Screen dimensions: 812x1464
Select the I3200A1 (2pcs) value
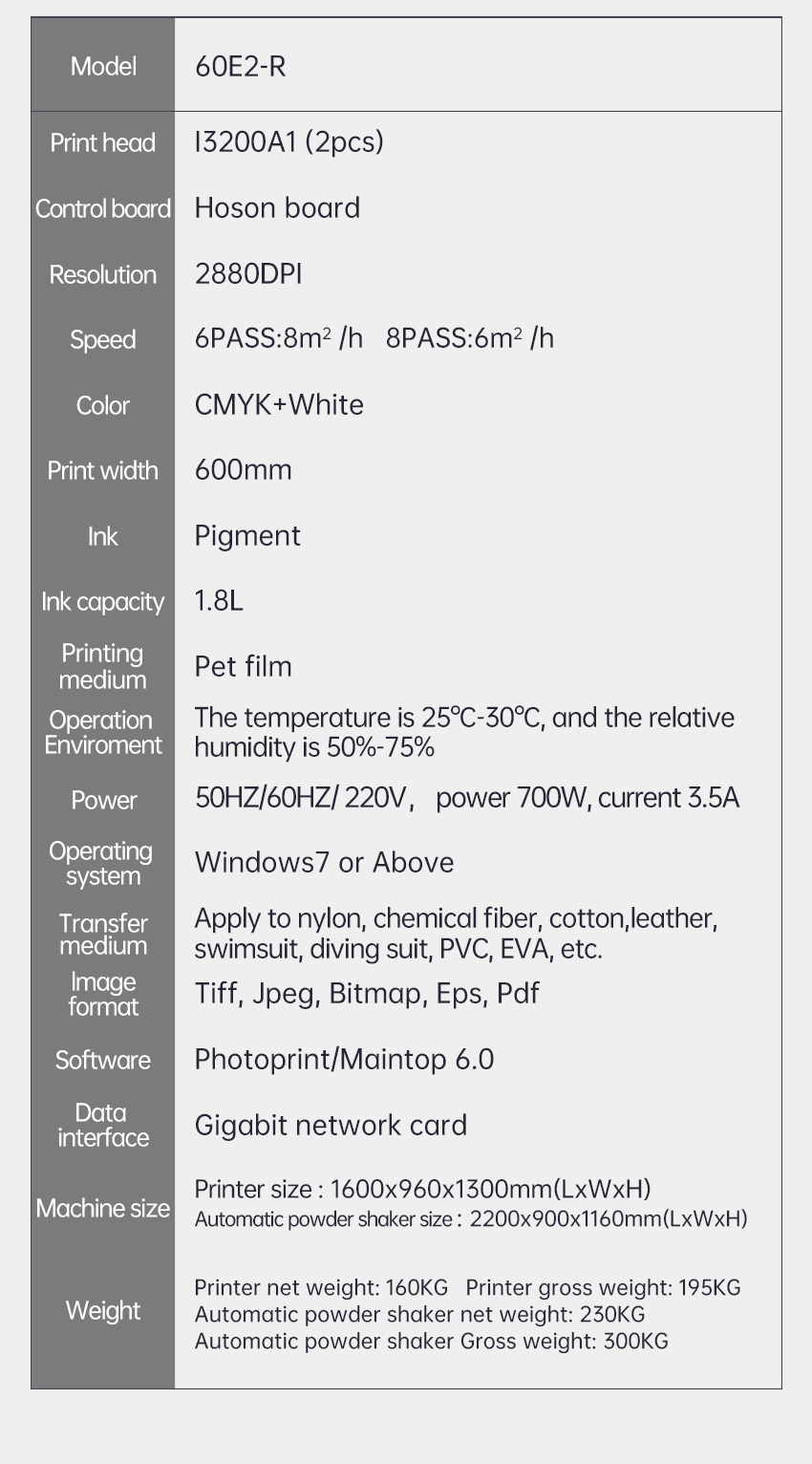point(288,141)
